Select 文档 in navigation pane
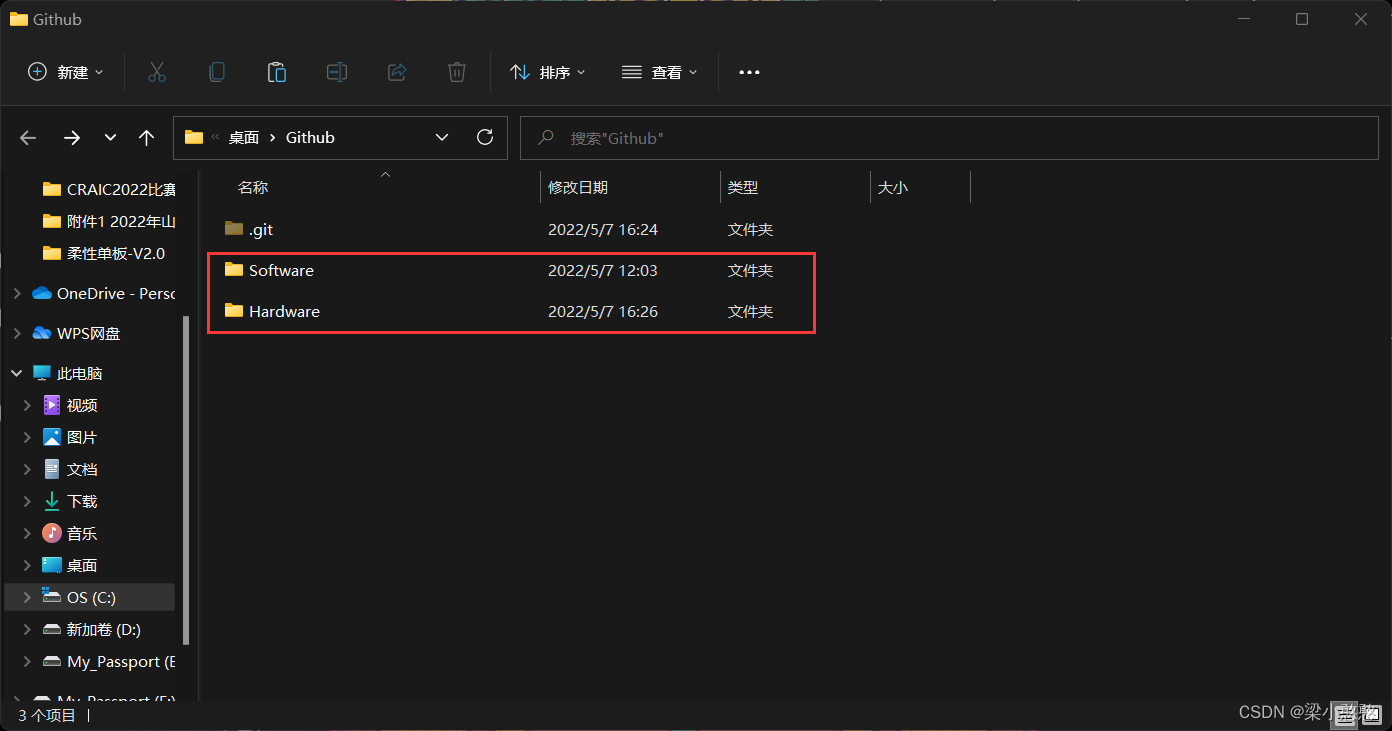1392x731 pixels. (70, 469)
